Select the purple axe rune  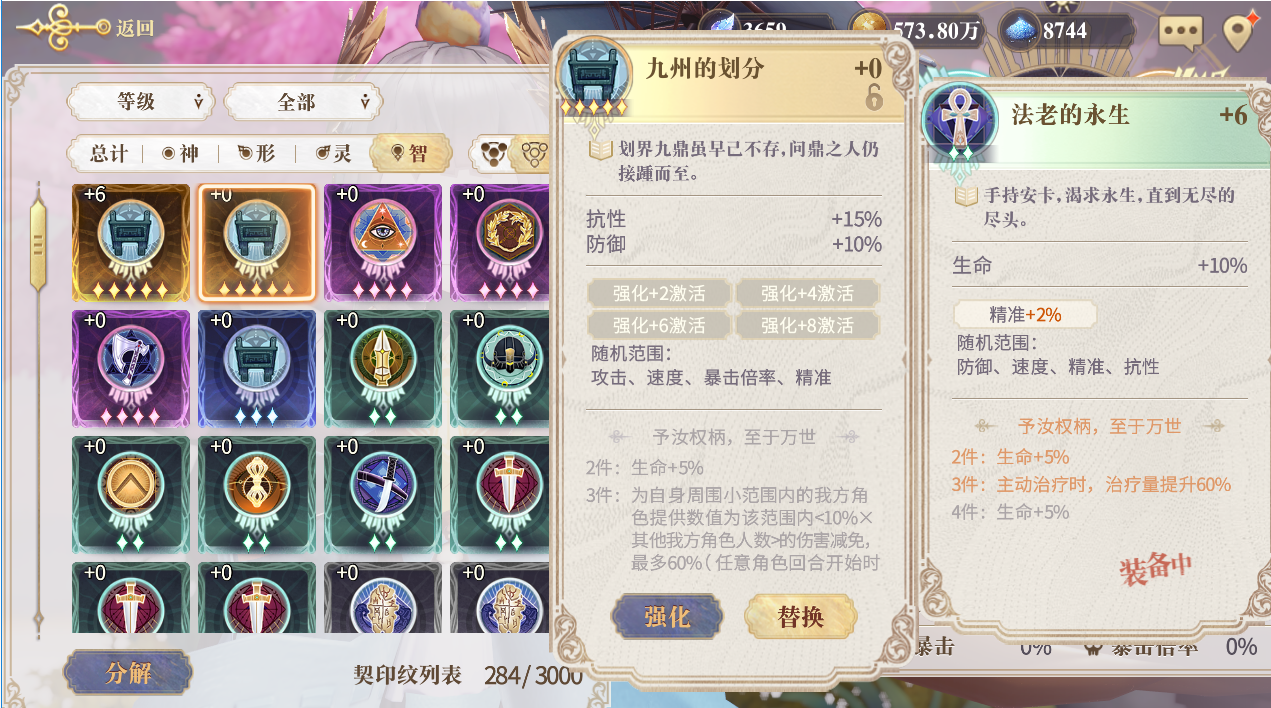[x=131, y=369]
